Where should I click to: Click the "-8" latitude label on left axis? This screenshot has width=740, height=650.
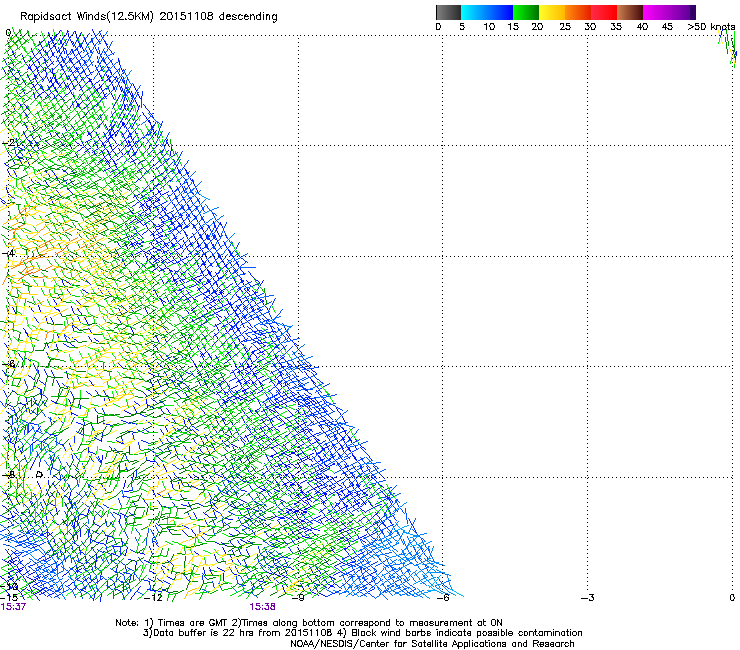click(x=8, y=474)
